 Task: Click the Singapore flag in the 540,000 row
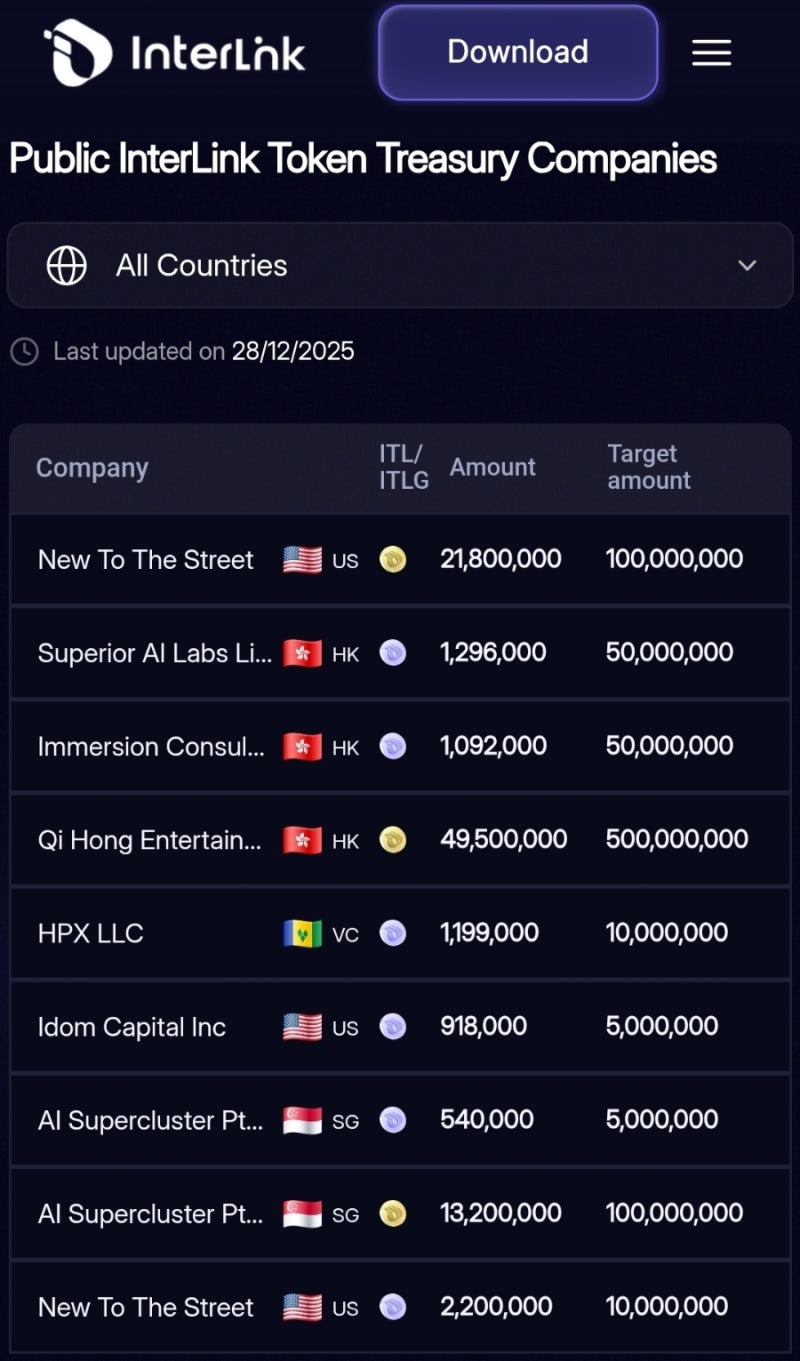(x=302, y=1120)
